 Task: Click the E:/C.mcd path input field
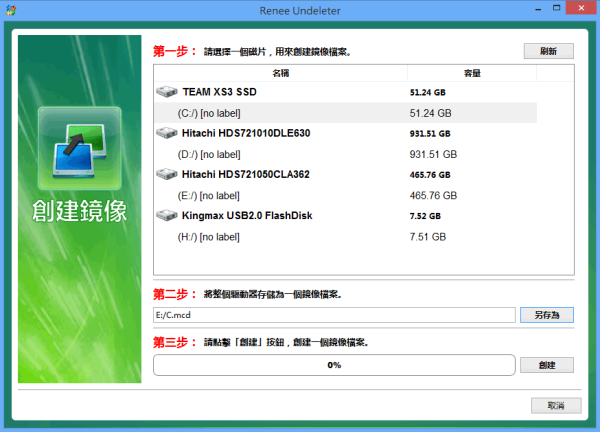334,315
